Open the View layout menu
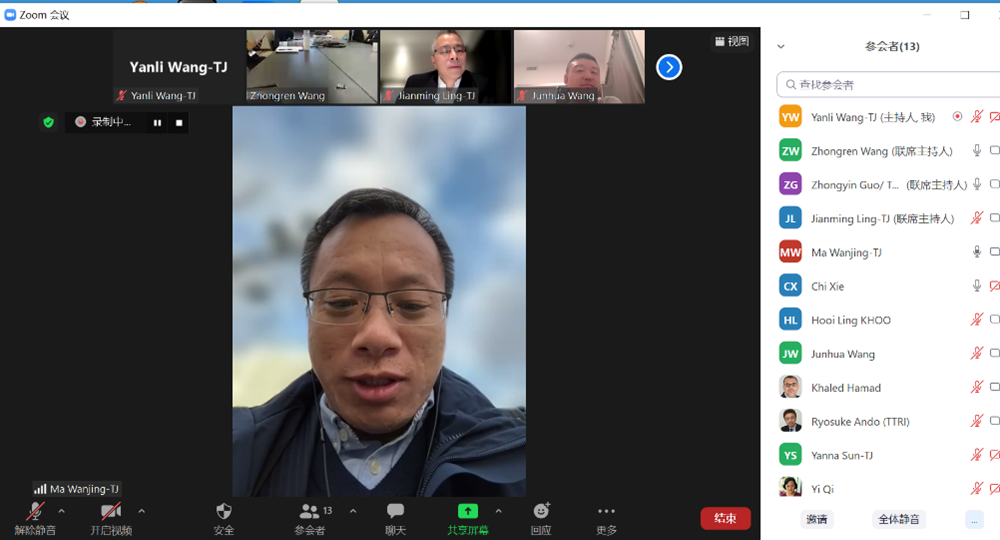 click(731, 41)
